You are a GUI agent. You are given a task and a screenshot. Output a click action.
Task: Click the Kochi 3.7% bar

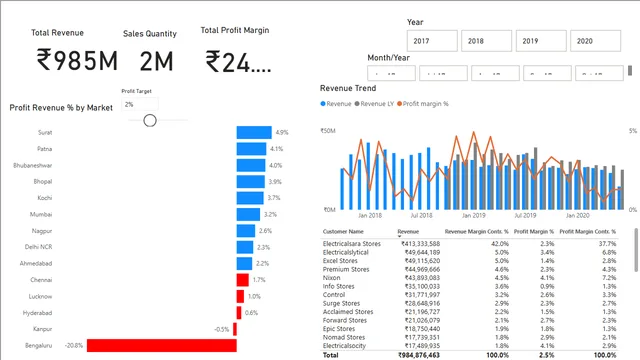tap(250, 198)
